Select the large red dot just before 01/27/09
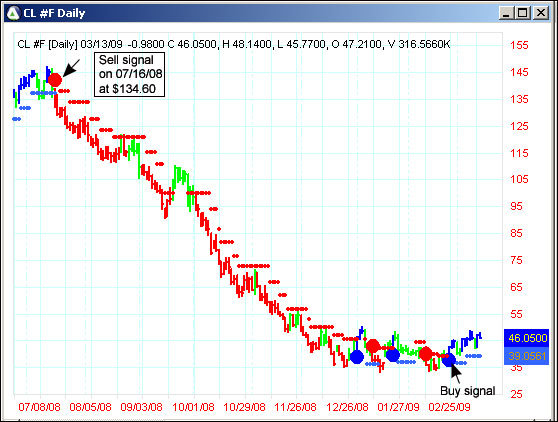The width and height of the screenshot is (558, 422). click(373, 346)
